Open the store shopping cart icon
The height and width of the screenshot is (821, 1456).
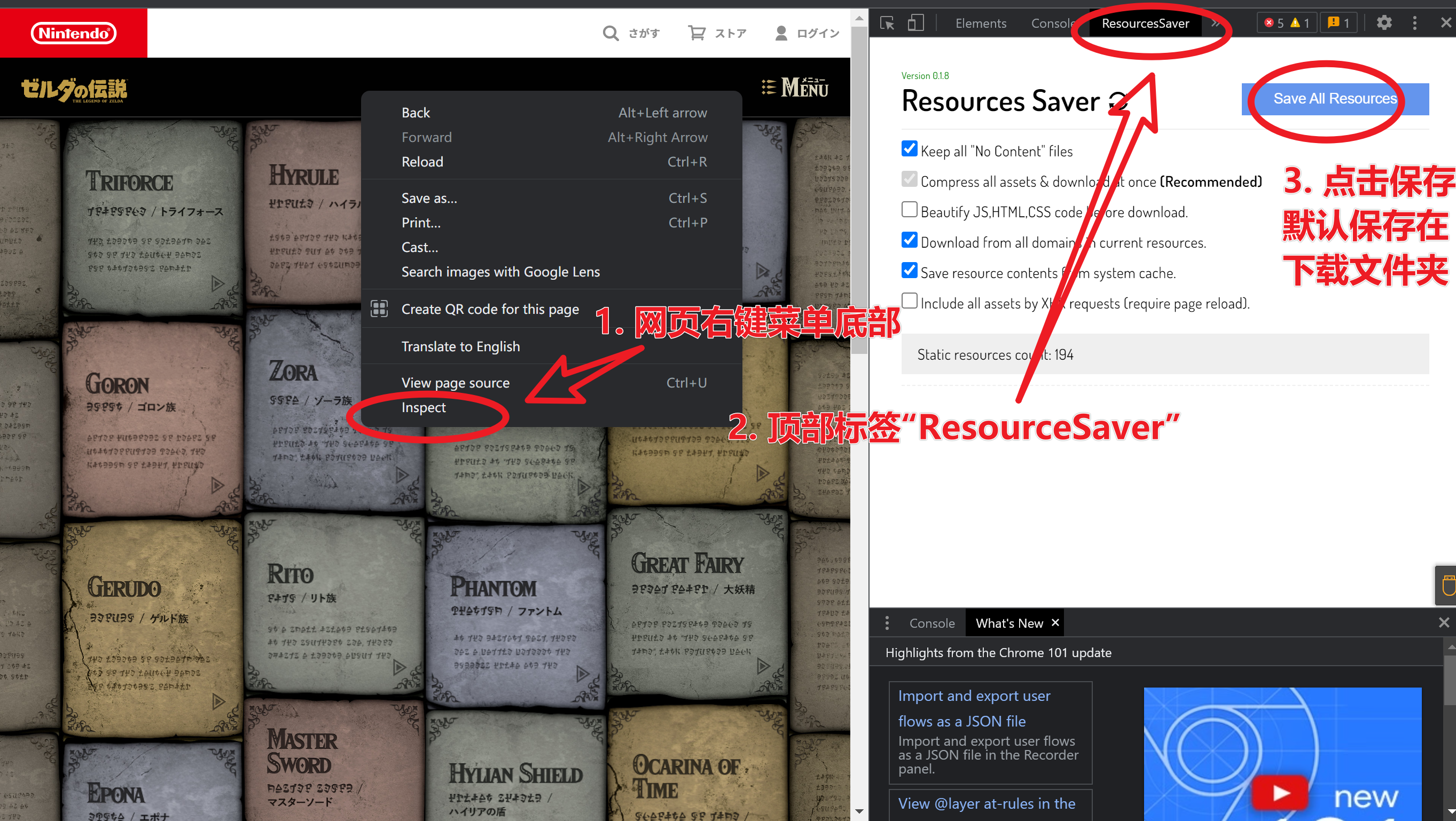click(x=696, y=33)
